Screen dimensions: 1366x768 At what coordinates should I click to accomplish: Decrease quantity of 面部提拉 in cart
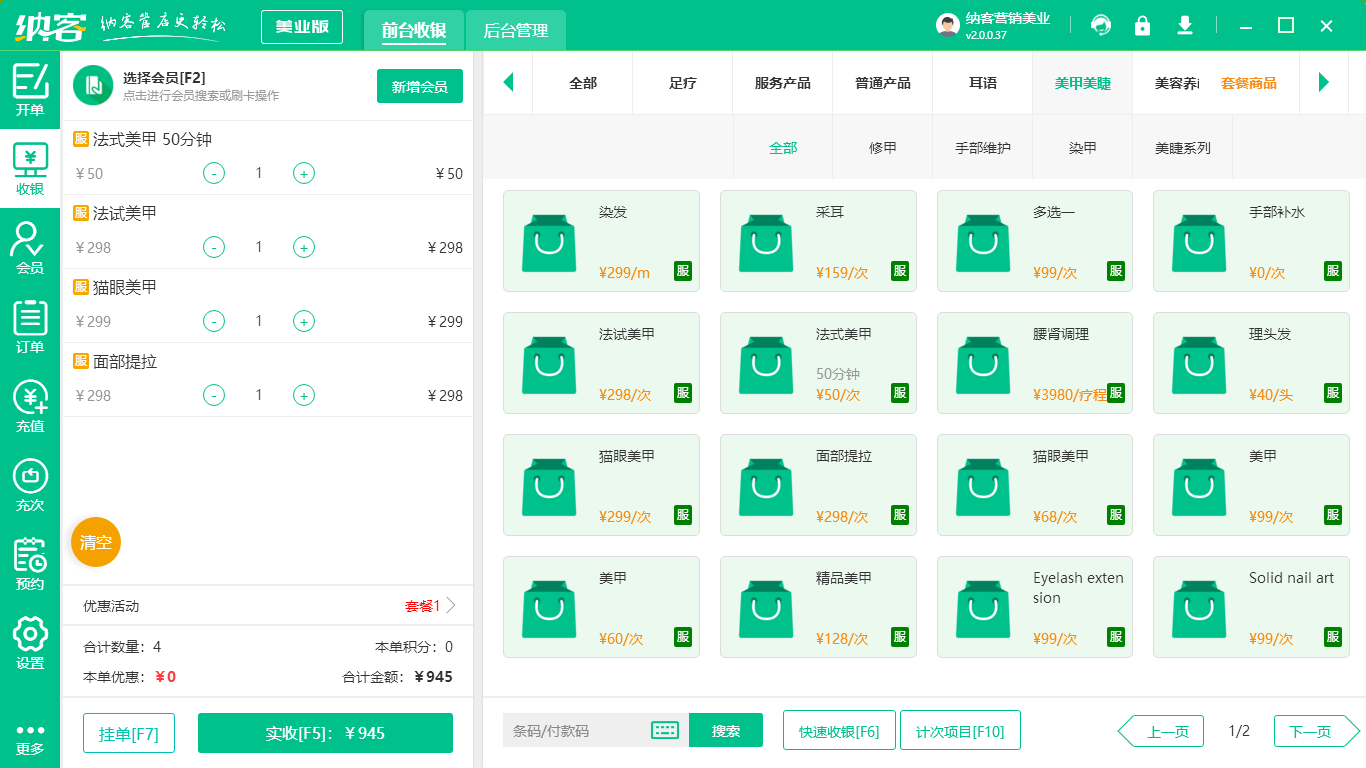(x=214, y=395)
